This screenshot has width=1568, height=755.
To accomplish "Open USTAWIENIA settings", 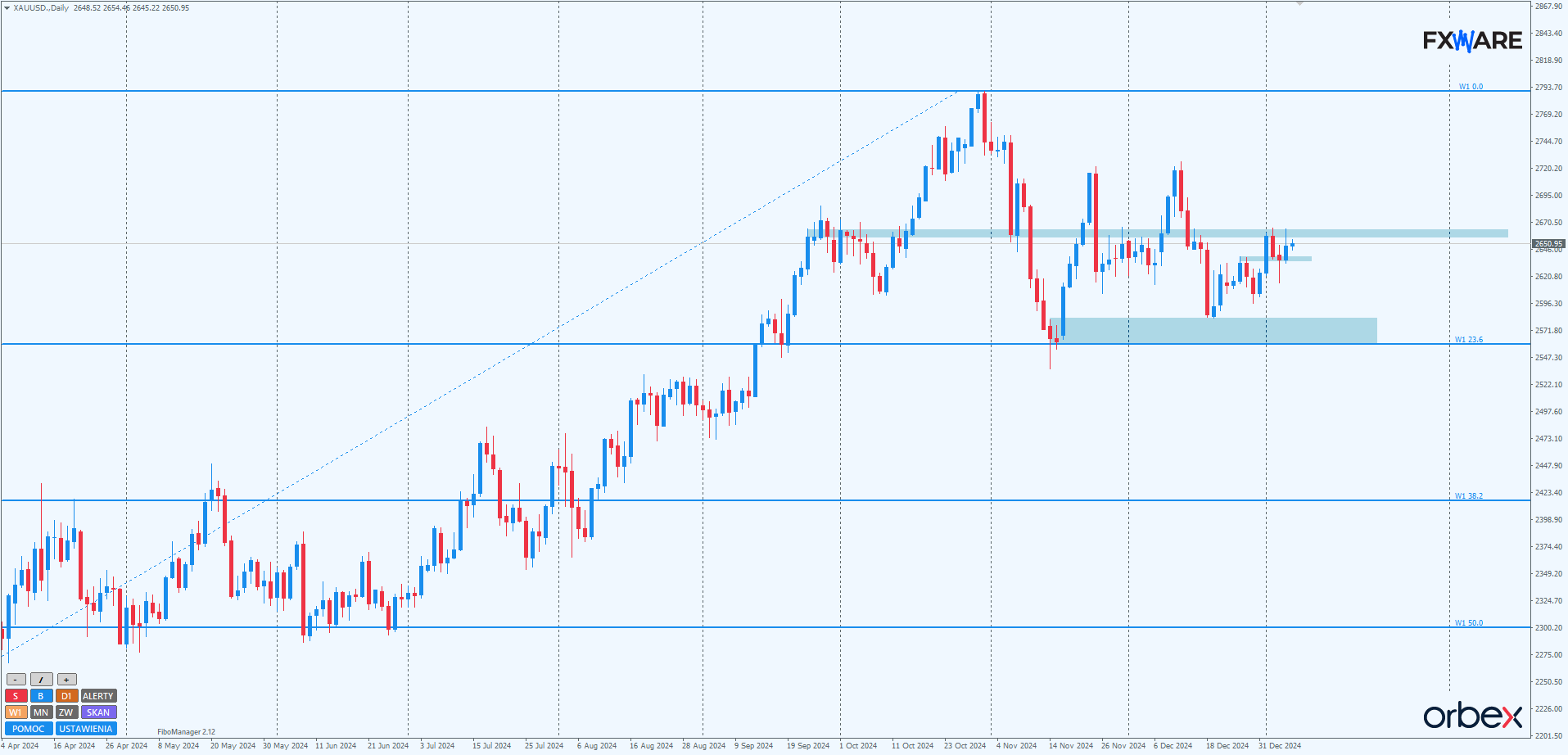I will pos(85,729).
